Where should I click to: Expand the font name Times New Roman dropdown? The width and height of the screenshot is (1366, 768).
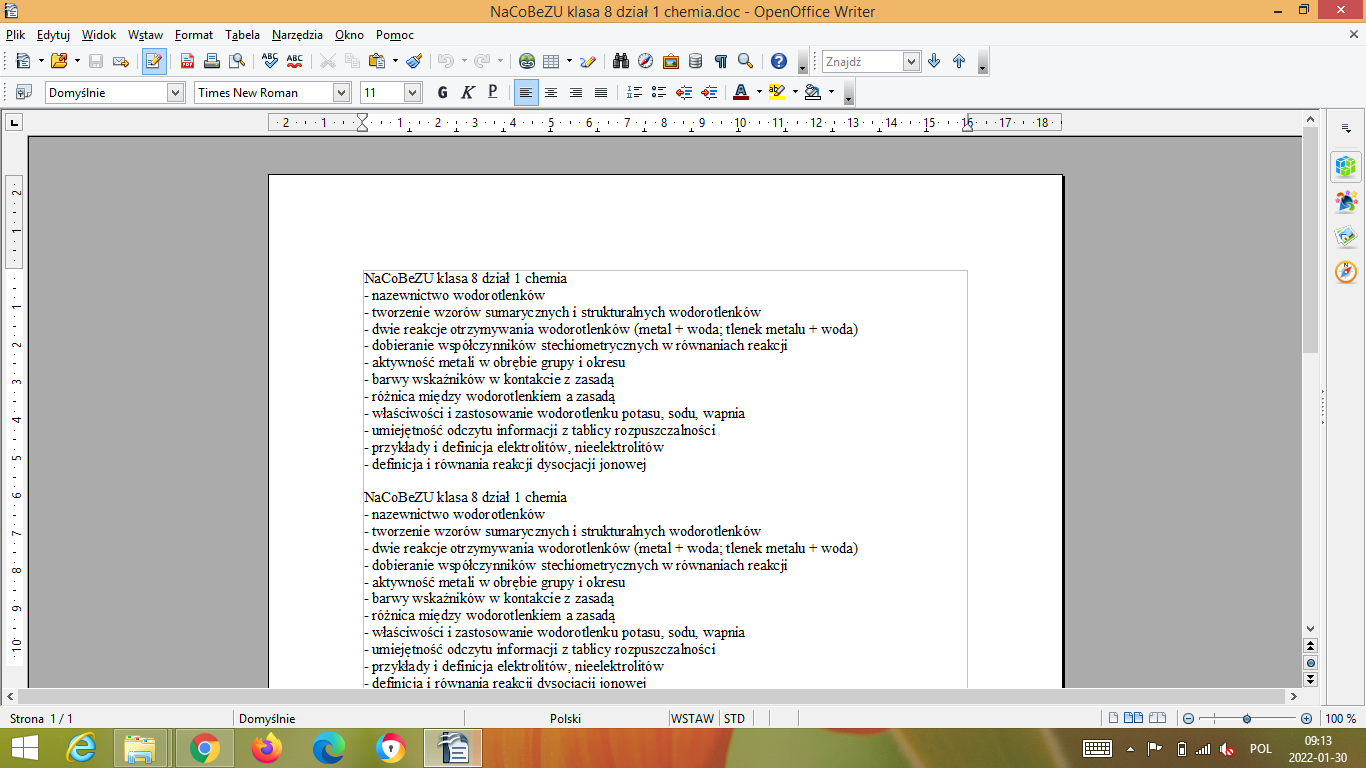(341, 92)
